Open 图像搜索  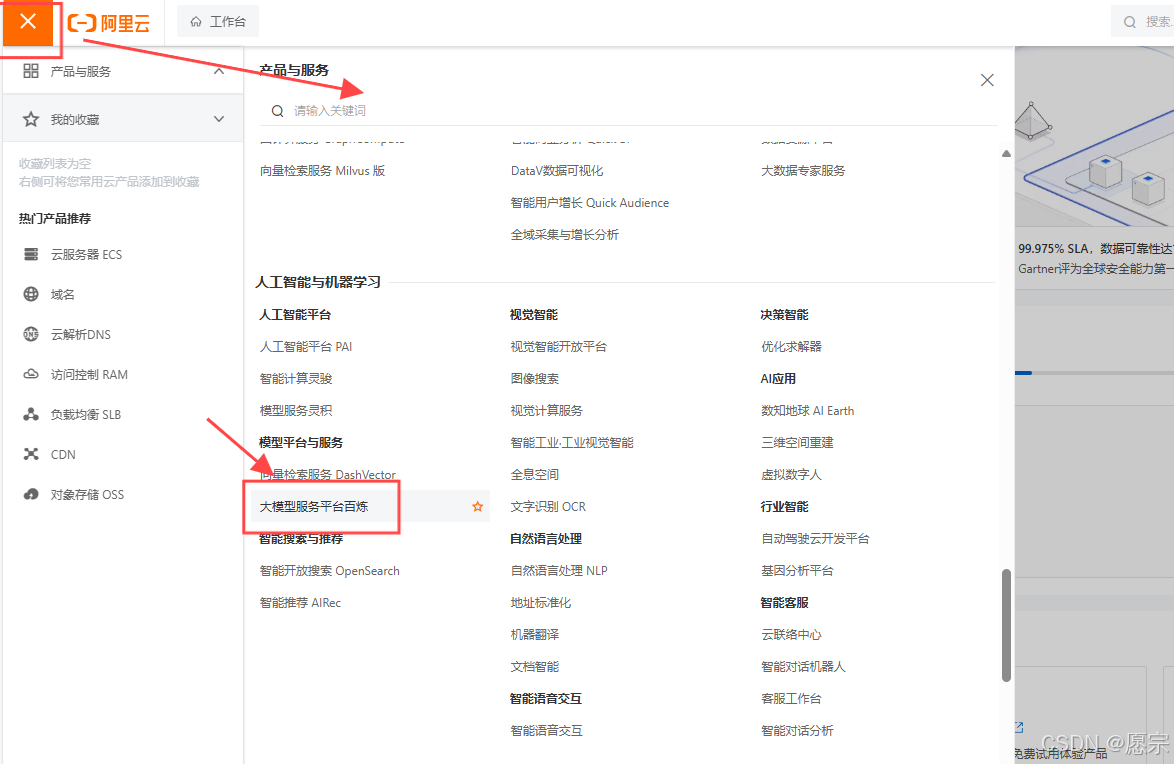[x=535, y=379]
